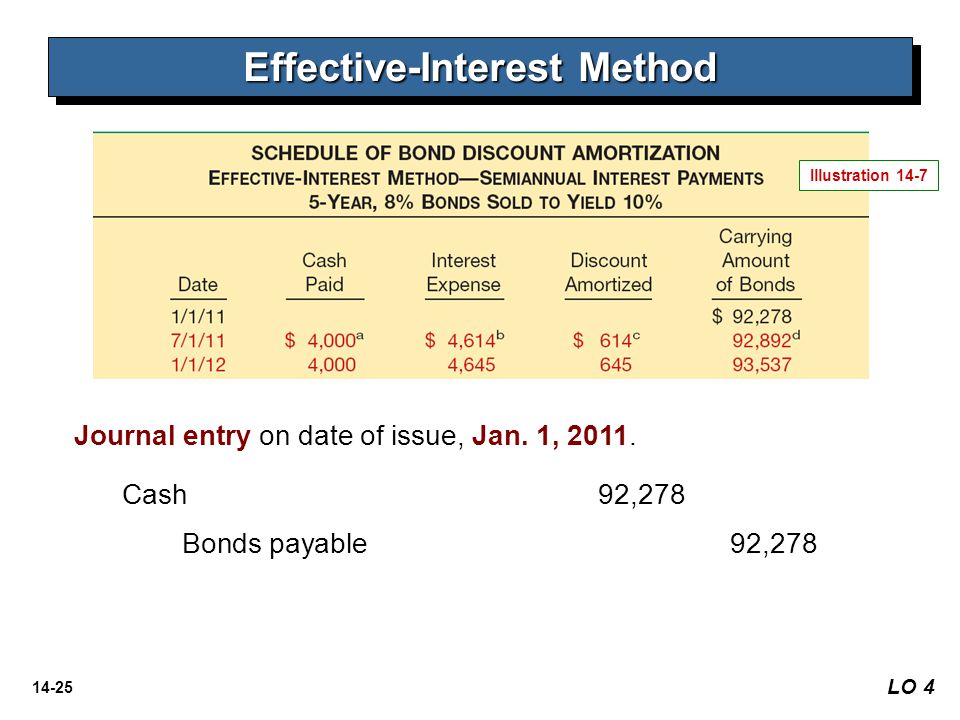Select the Date column header
The height and width of the screenshot is (720, 960).
[198, 285]
